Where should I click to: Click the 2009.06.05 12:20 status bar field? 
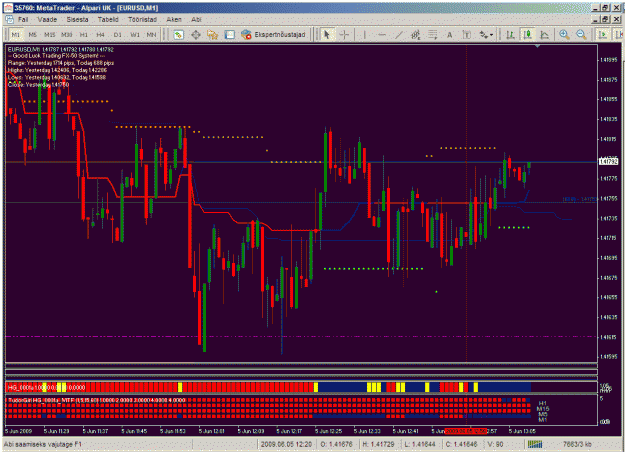pos(286,444)
